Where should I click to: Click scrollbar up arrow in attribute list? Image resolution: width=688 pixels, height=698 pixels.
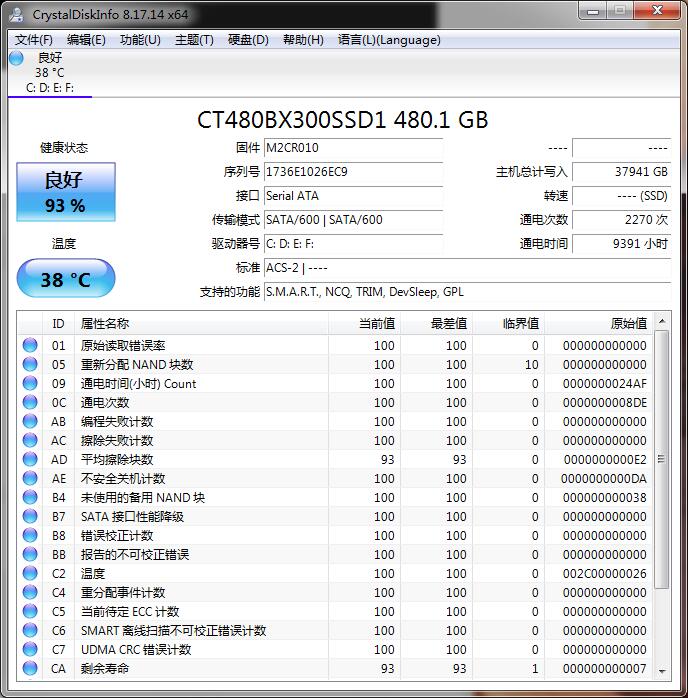click(x=662, y=321)
